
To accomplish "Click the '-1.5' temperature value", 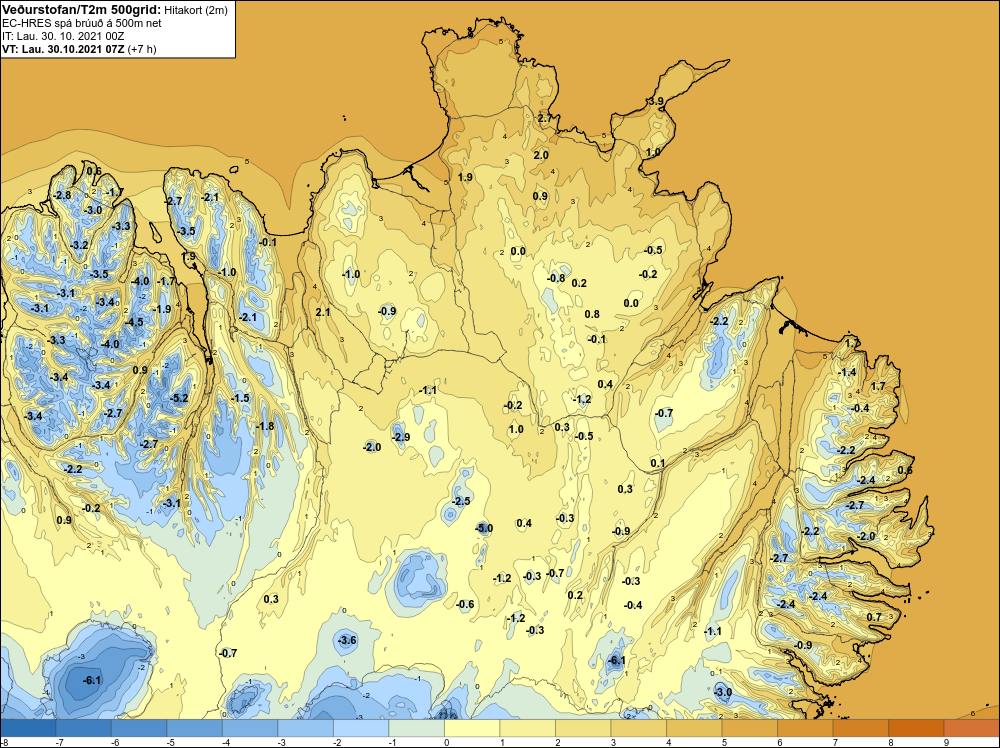I will click(240, 398).
